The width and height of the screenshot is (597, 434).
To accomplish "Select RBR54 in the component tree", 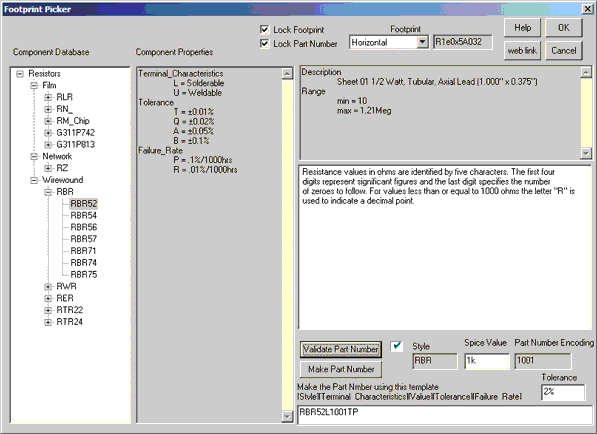I will pyautogui.click(x=84, y=215).
